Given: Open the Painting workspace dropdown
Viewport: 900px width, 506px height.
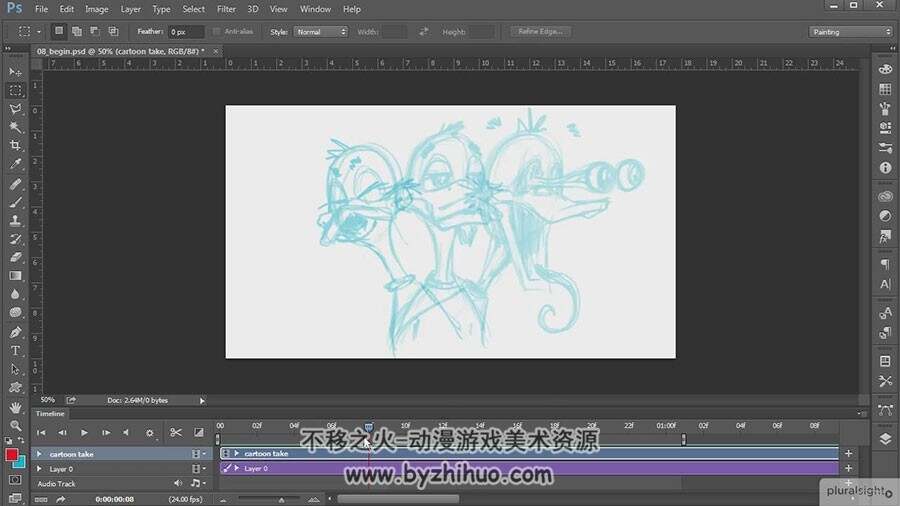Looking at the screenshot, I should pyautogui.click(x=850, y=32).
